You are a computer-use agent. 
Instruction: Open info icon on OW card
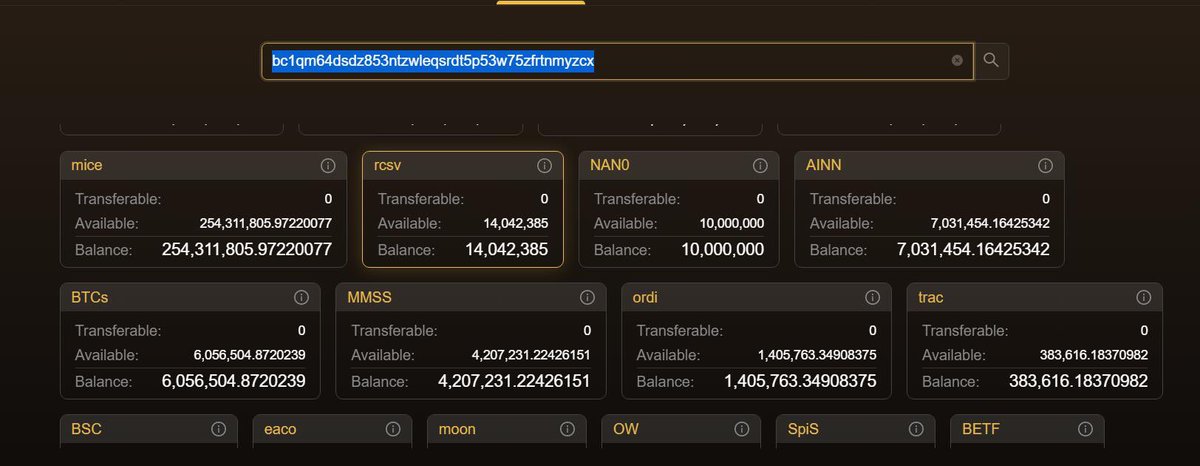741,429
